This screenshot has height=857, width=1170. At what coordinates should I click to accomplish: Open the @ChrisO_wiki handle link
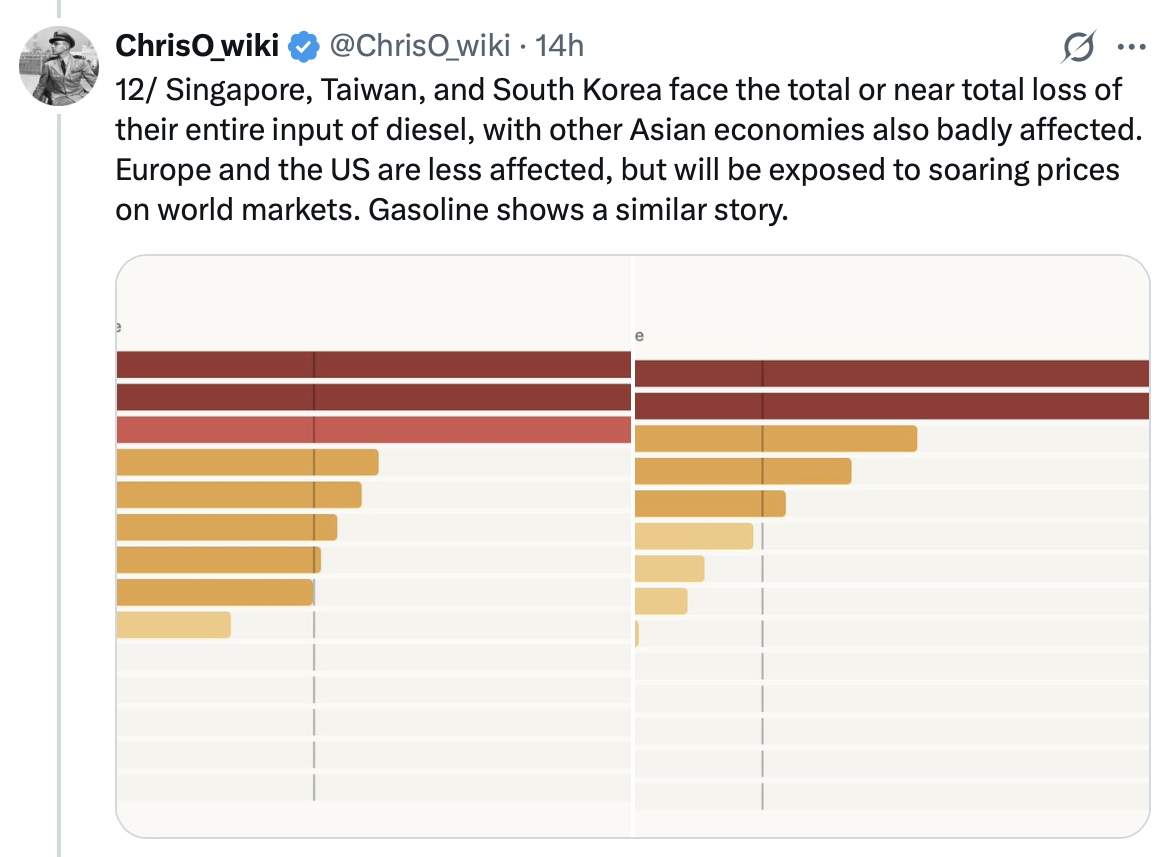tap(420, 46)
